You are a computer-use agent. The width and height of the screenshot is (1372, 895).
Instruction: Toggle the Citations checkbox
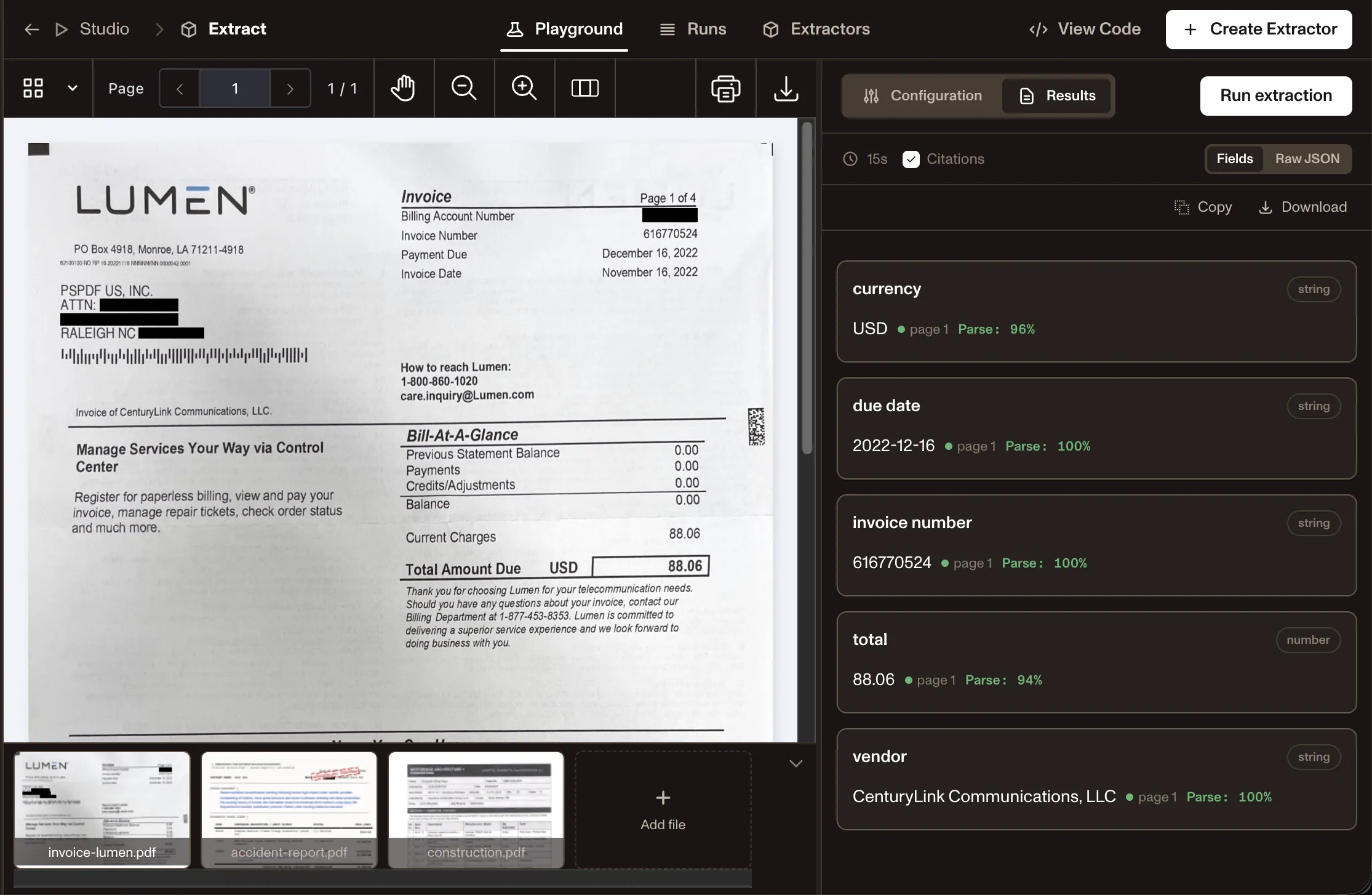(x=911, y=159)
